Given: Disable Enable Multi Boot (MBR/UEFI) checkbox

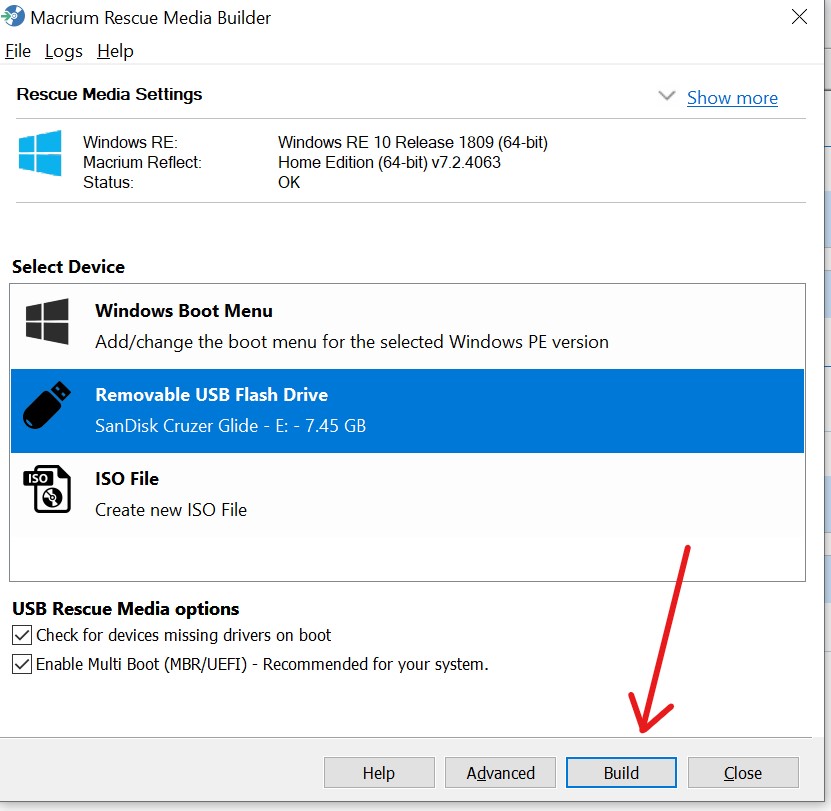Looking at the screenshot, I should [22, 664].
